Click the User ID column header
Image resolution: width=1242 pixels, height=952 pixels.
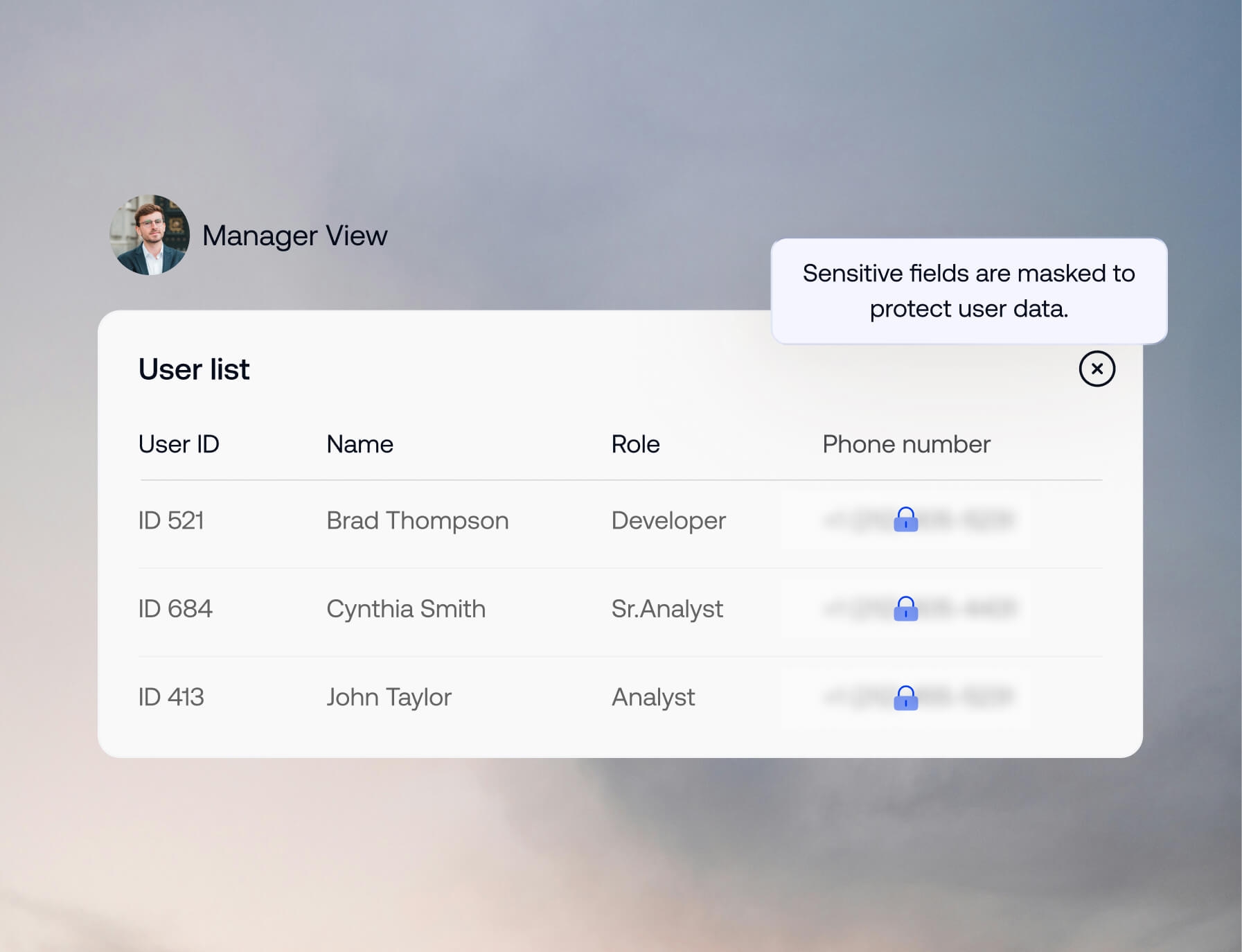pos(179,444)
